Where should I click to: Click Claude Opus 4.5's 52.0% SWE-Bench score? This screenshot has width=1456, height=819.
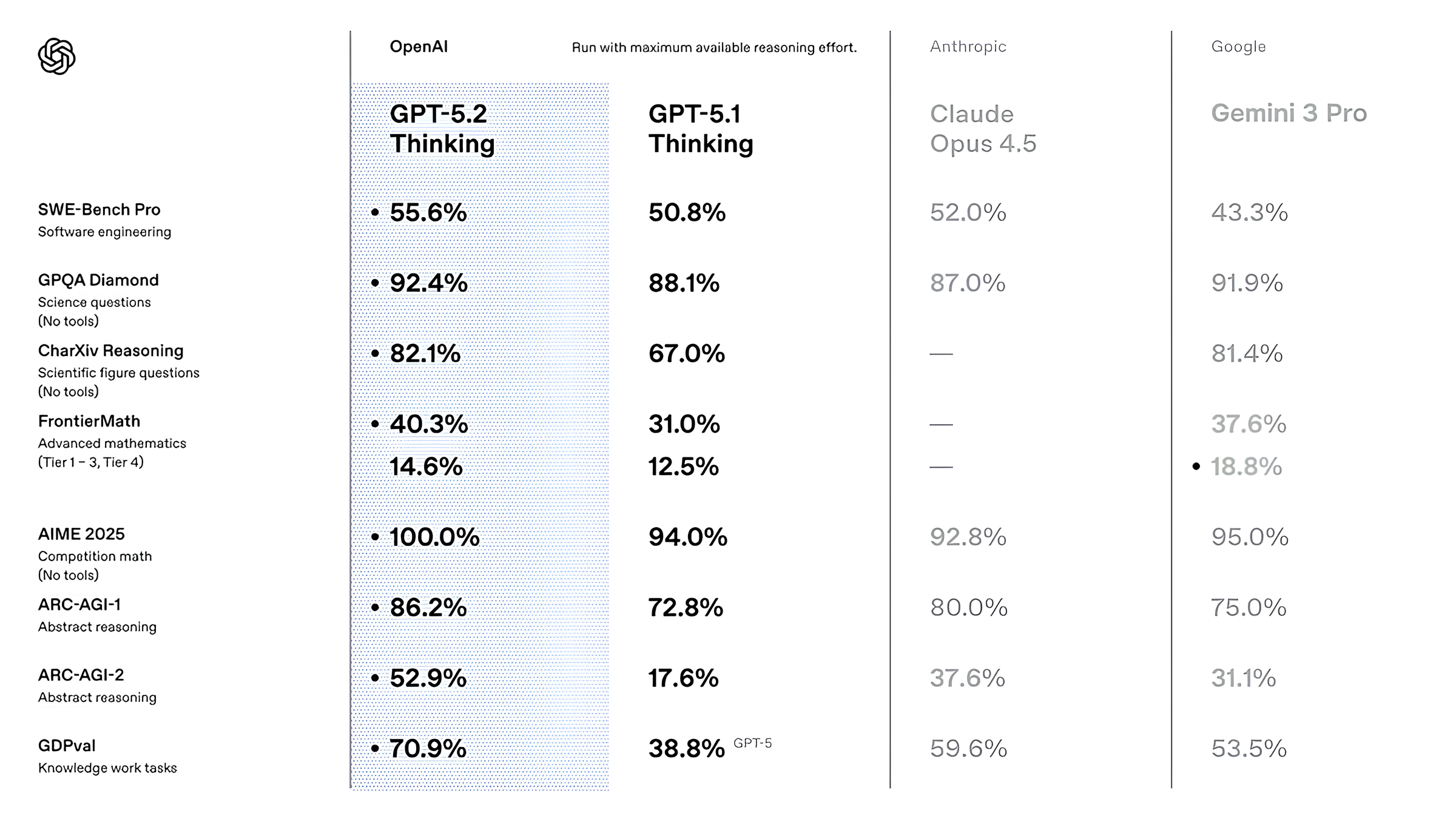(x=968, y=212)
